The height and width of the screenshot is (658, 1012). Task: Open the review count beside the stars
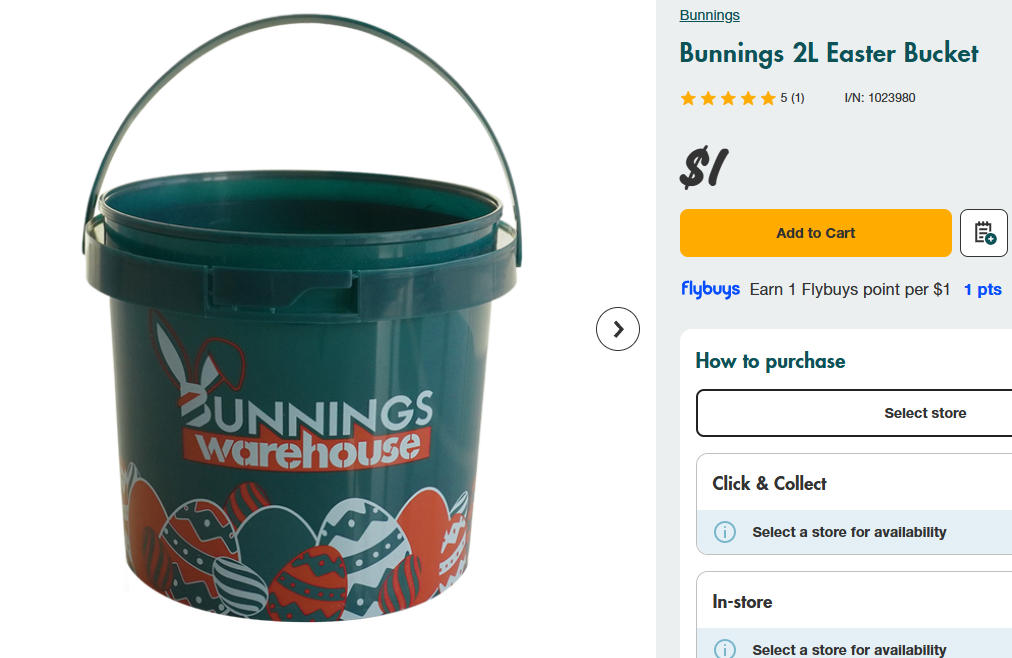(793, 98)
